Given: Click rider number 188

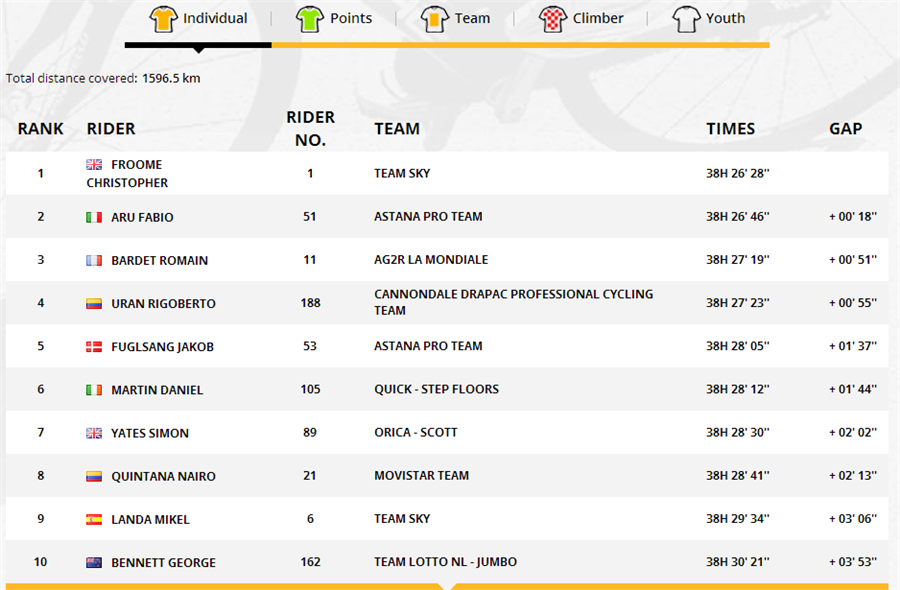Looking at the screenshot, I should coord(311,302).
